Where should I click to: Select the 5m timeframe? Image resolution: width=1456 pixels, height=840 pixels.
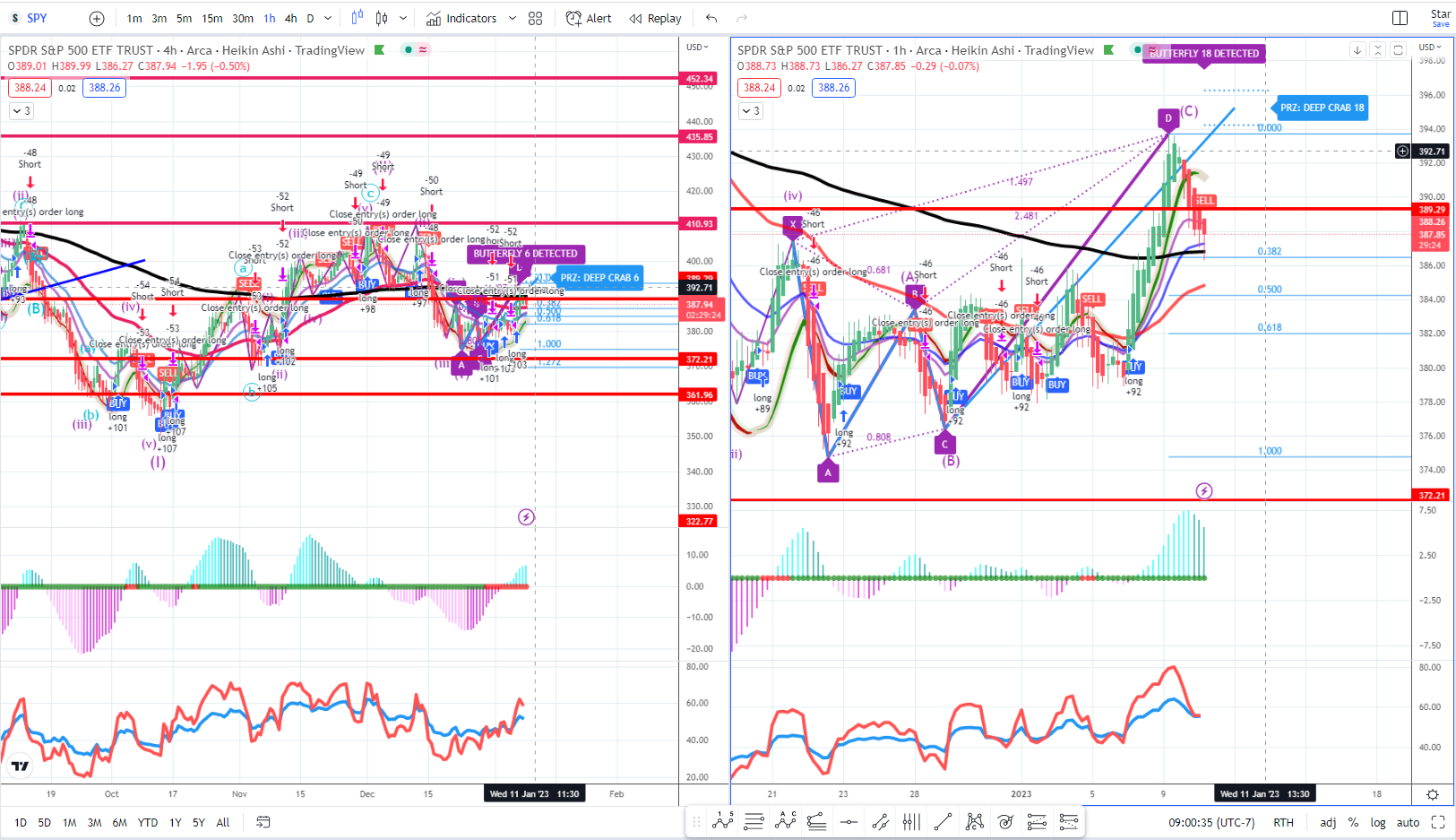tap(184, 18)
